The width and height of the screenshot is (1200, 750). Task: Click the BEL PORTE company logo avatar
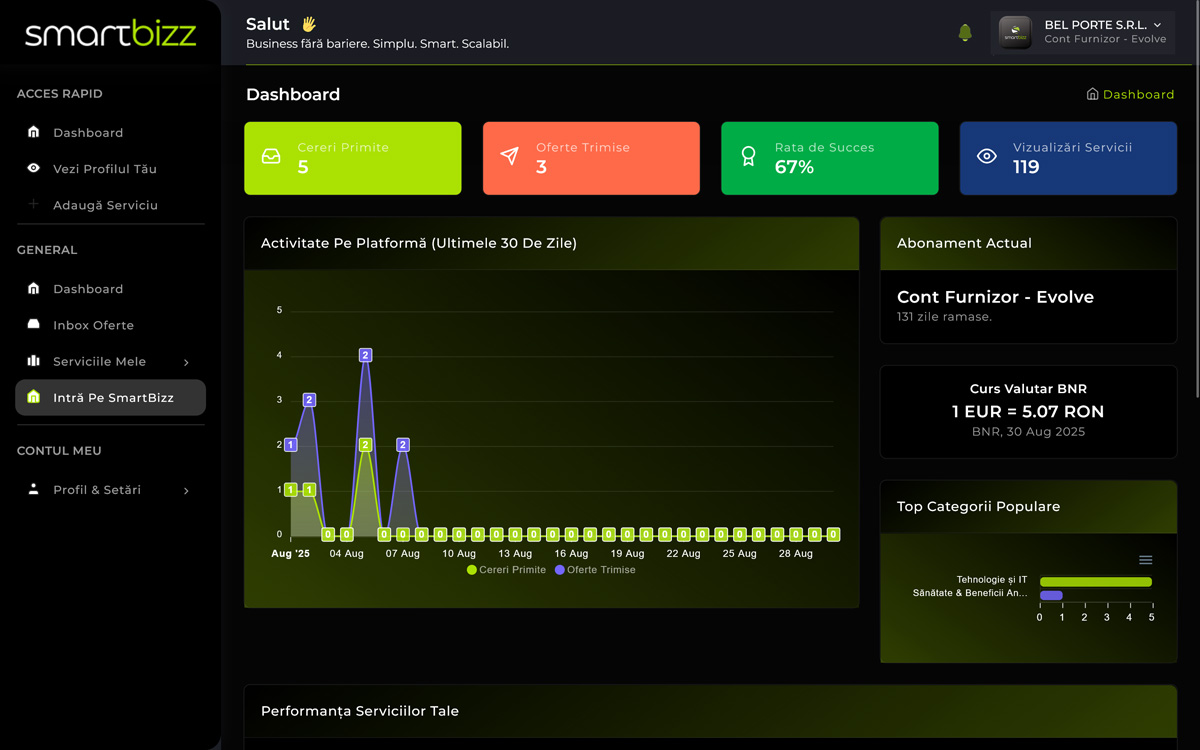1015,33
